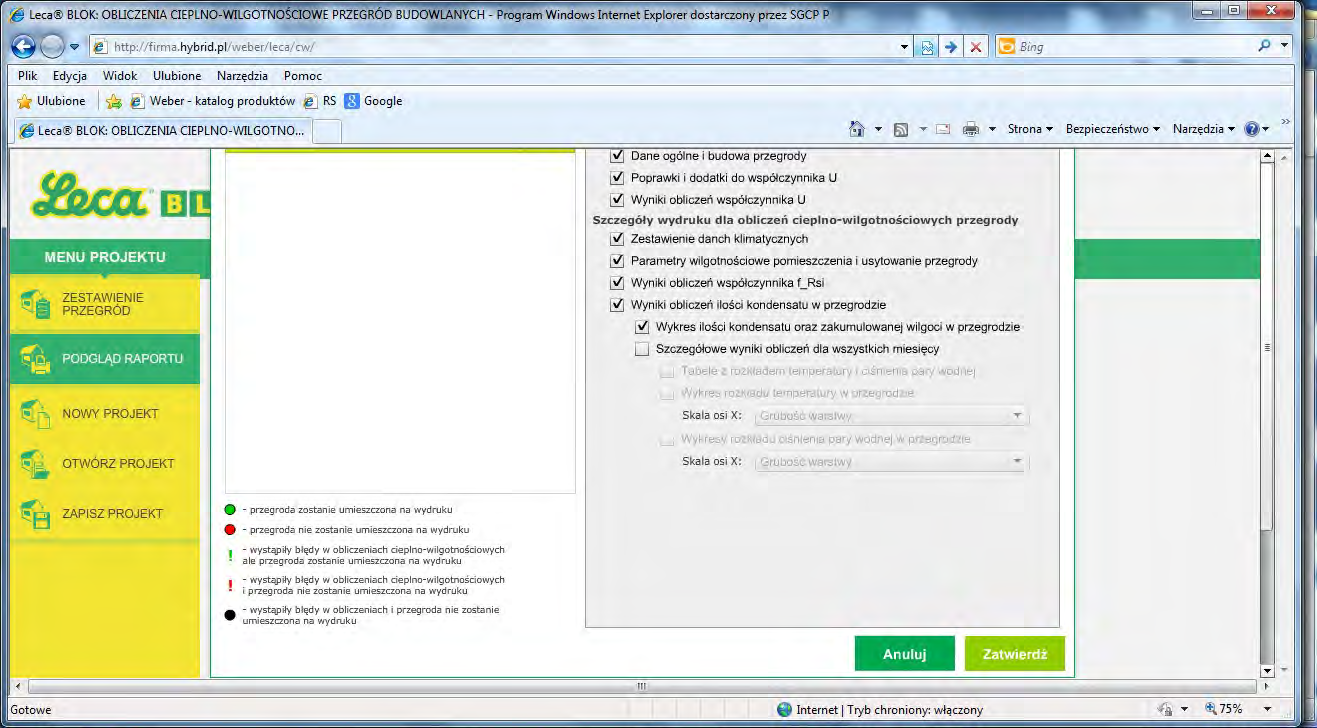Click the page favicon in address bar
1317x728 pixels.
tap(100, 47)
